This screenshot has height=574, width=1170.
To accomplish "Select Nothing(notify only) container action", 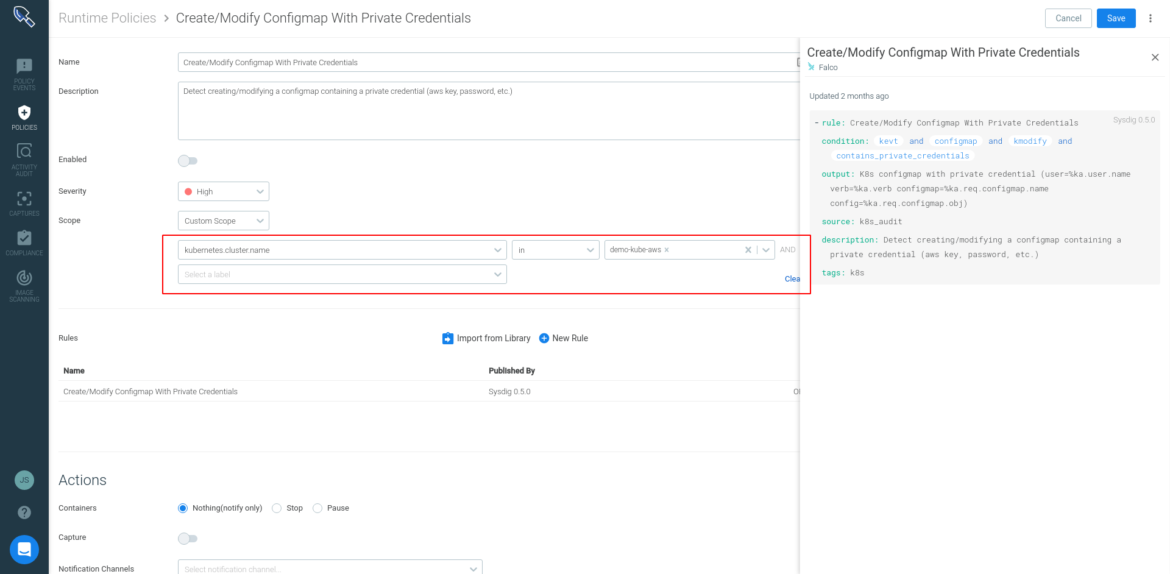I will (183, 508).
